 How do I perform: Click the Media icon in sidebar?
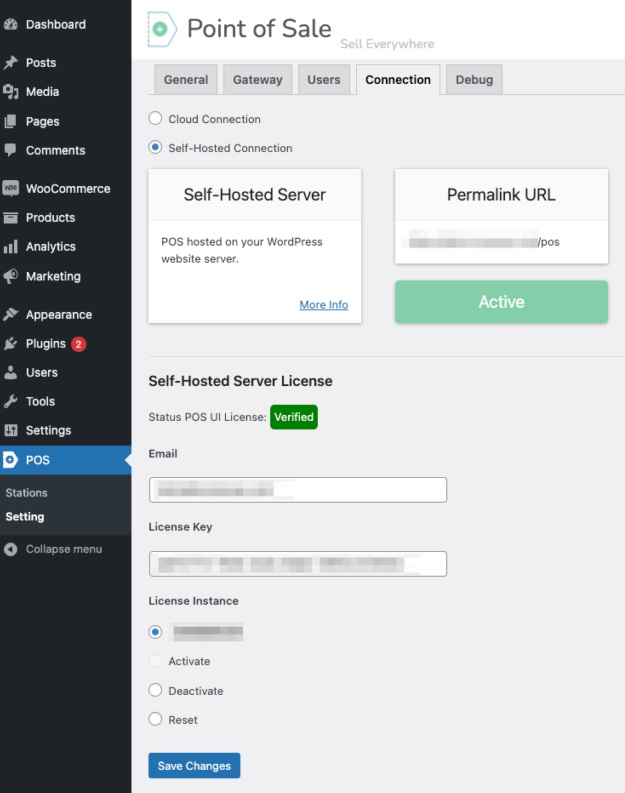(11, 92)
